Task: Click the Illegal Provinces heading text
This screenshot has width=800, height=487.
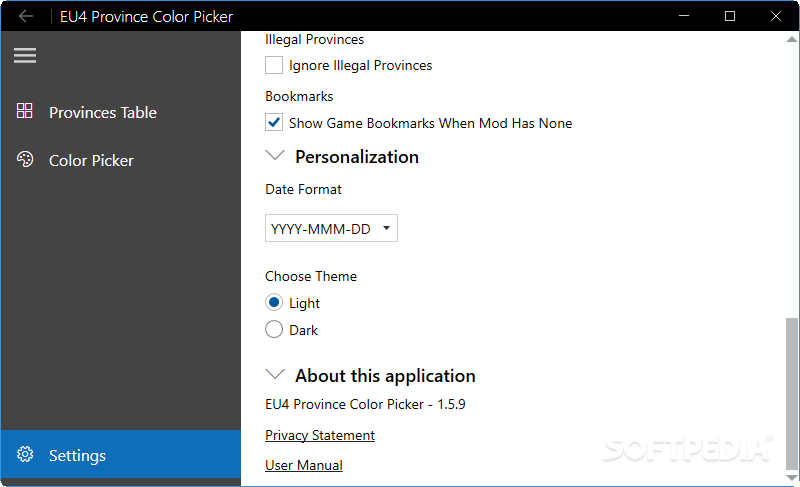Action: [x=314, y=40]
